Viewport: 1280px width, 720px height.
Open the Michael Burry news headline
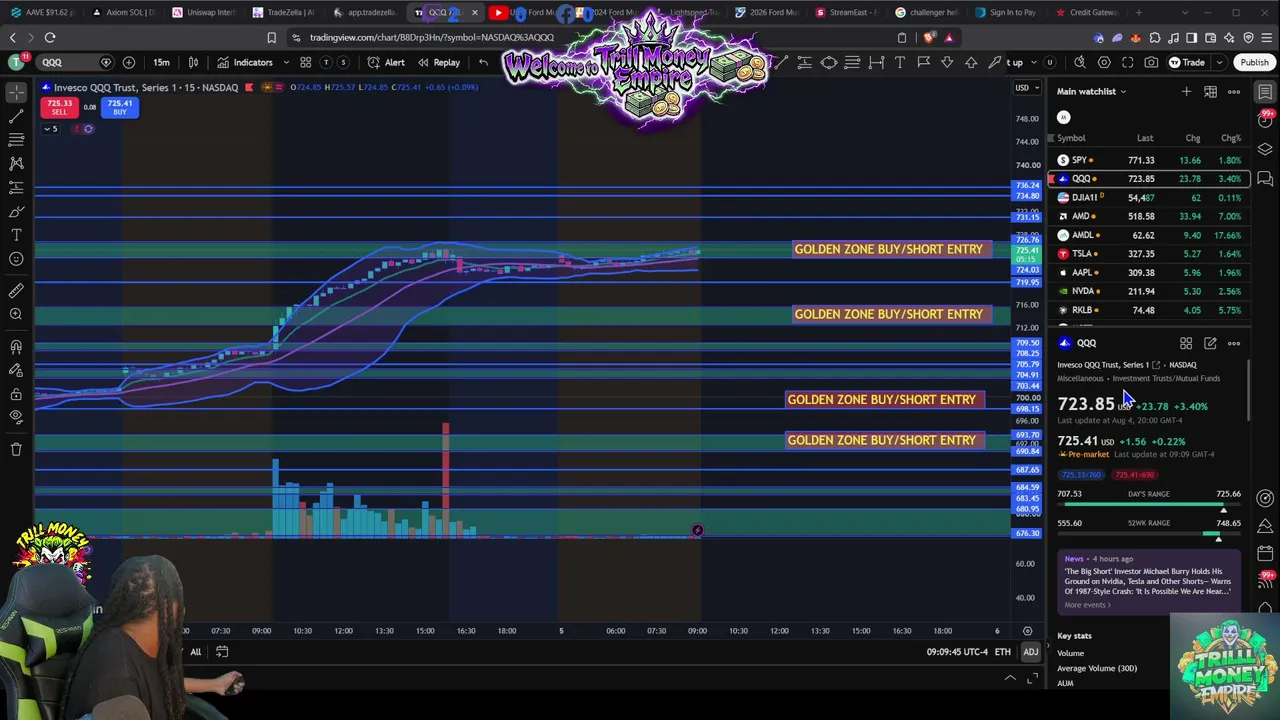tap(1147, 581)
